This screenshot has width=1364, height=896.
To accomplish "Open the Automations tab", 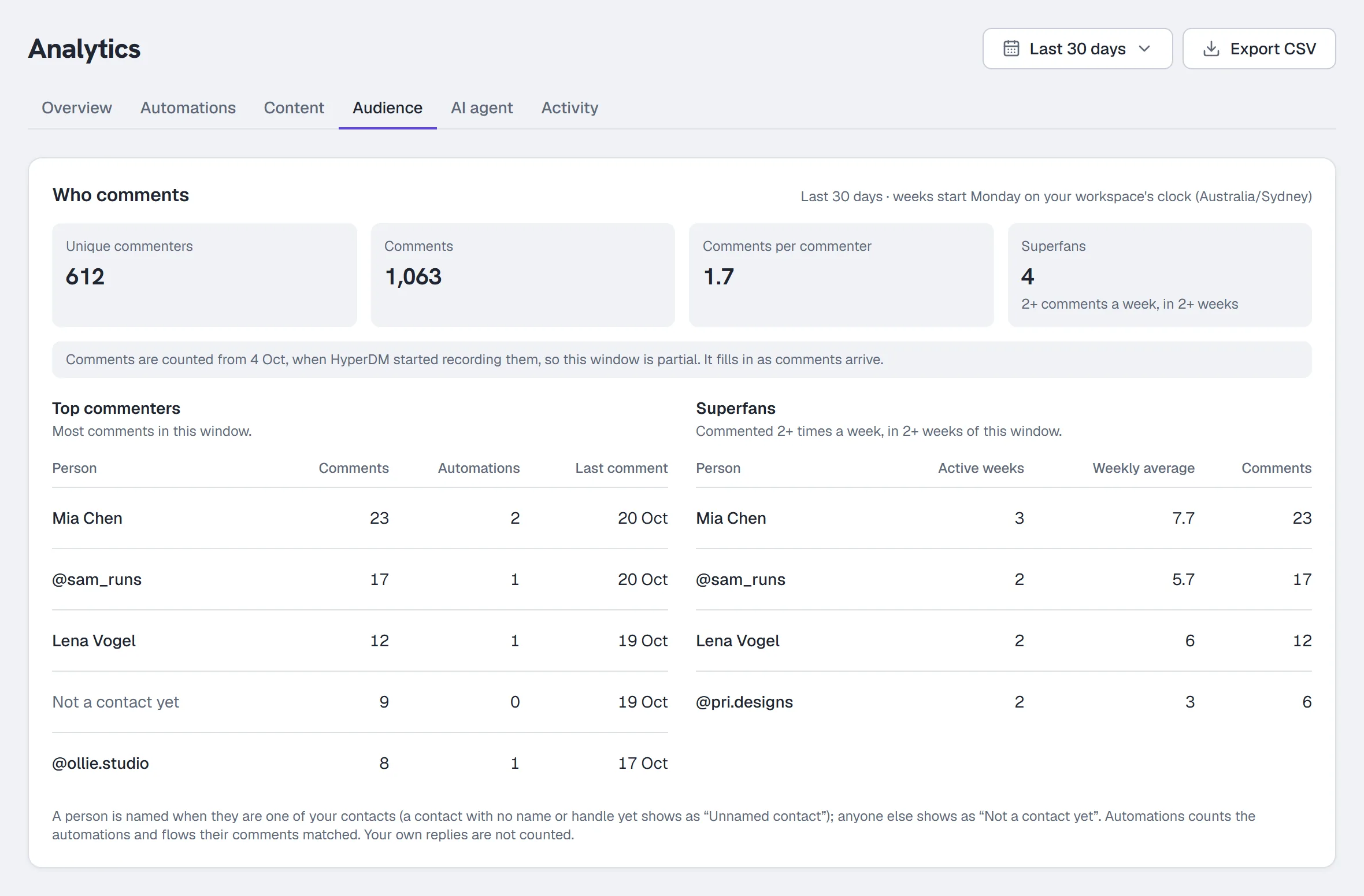I will pyautogui.click(x=188, y=108).
